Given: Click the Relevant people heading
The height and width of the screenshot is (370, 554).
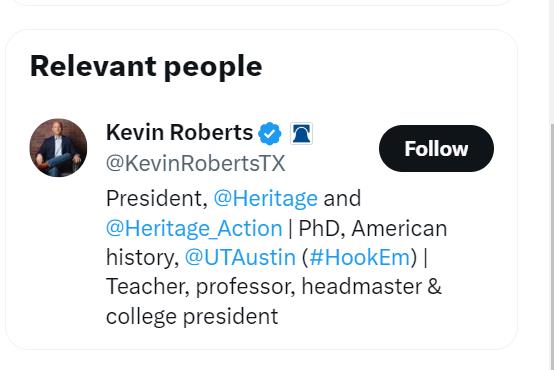Looking at the screenshot, I should (x=146, y=66).
